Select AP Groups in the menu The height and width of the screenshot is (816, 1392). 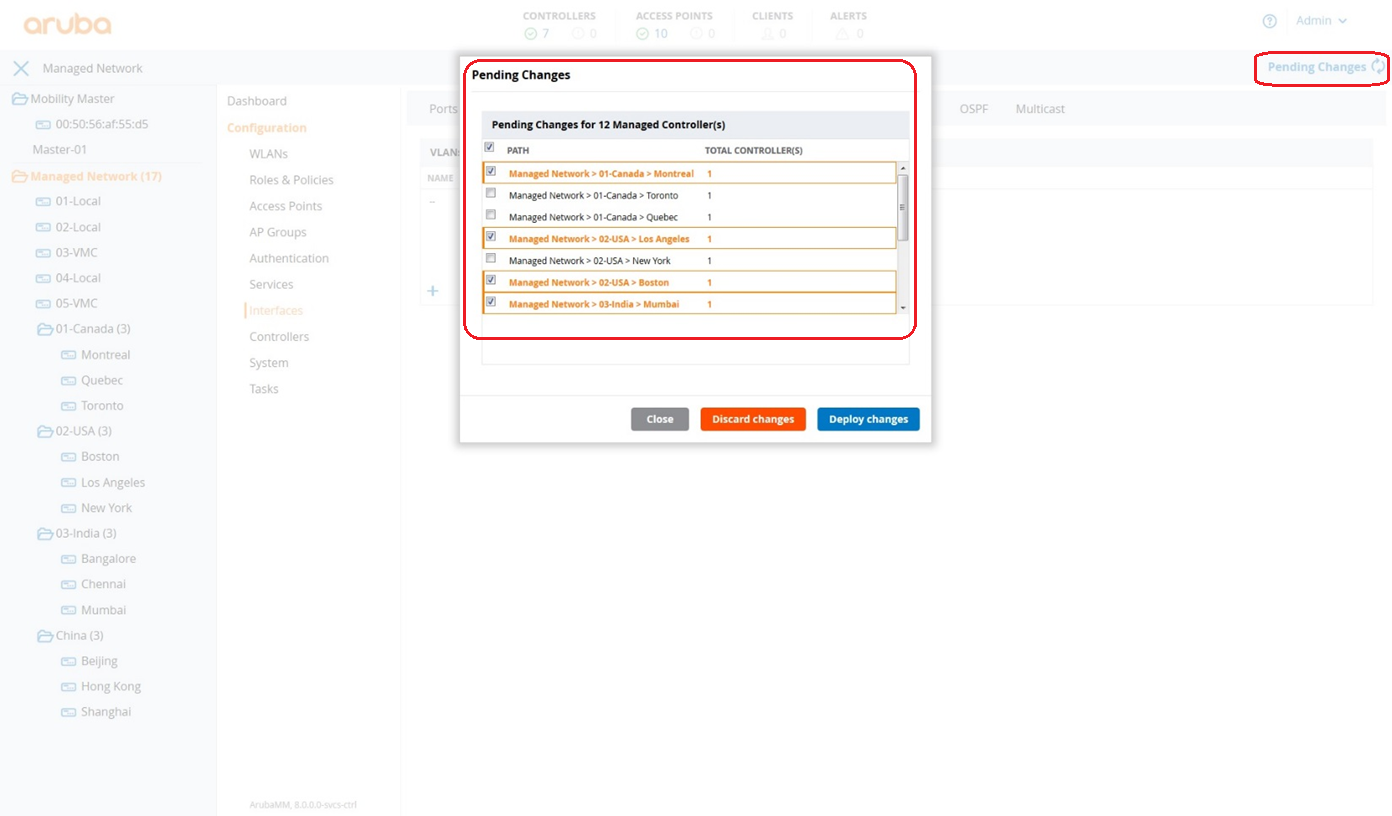pyautogui.click(x=278, y=232)
